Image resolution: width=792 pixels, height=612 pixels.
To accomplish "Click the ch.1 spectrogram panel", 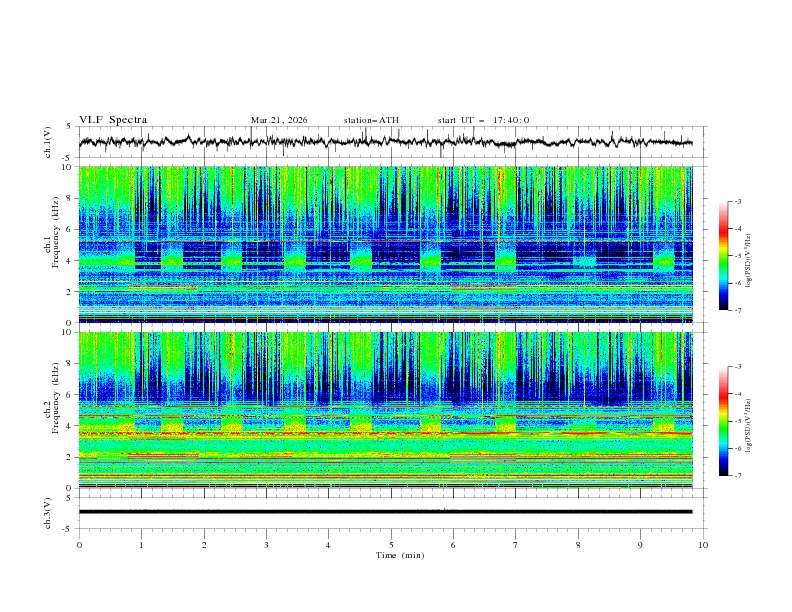I will point(385,244).
